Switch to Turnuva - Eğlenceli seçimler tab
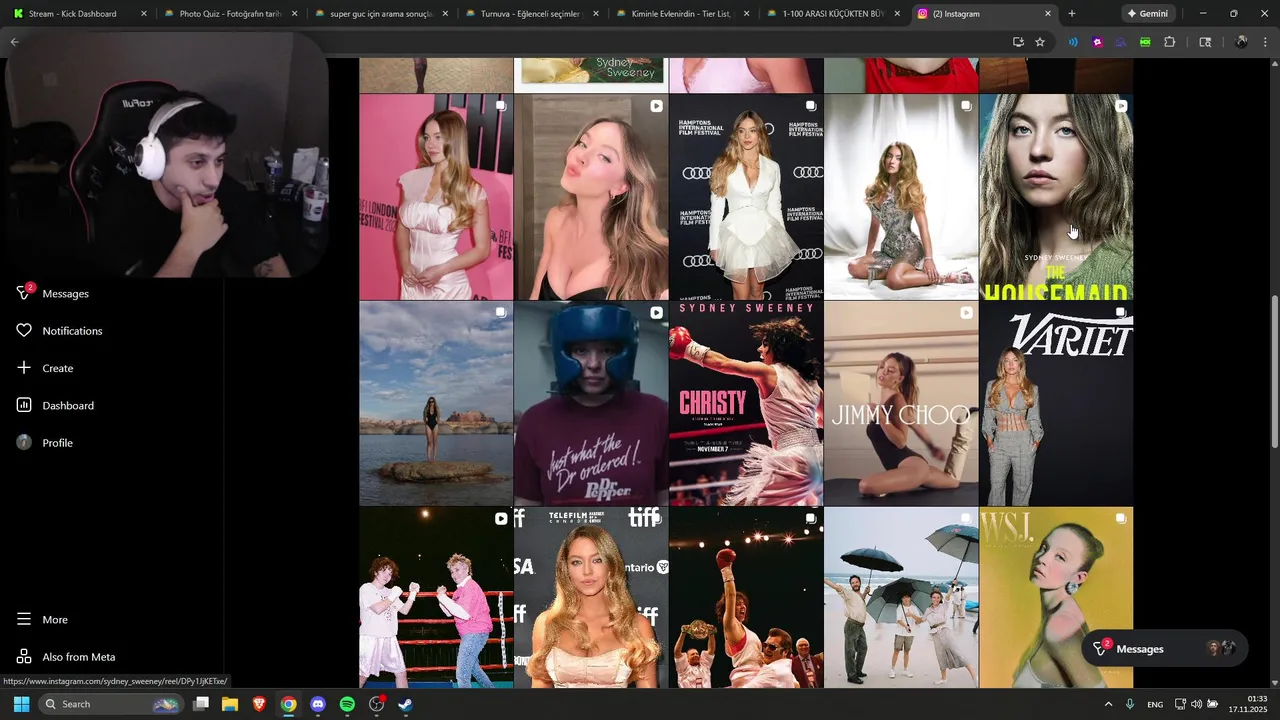The height and width of the screenshot is (720, 1280). (x=530, y=14)
